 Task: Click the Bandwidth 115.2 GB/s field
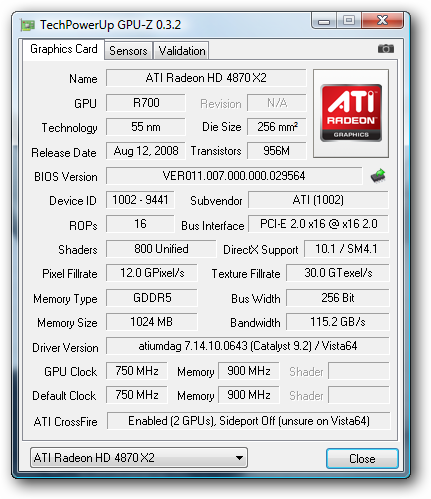click(338, 322)
